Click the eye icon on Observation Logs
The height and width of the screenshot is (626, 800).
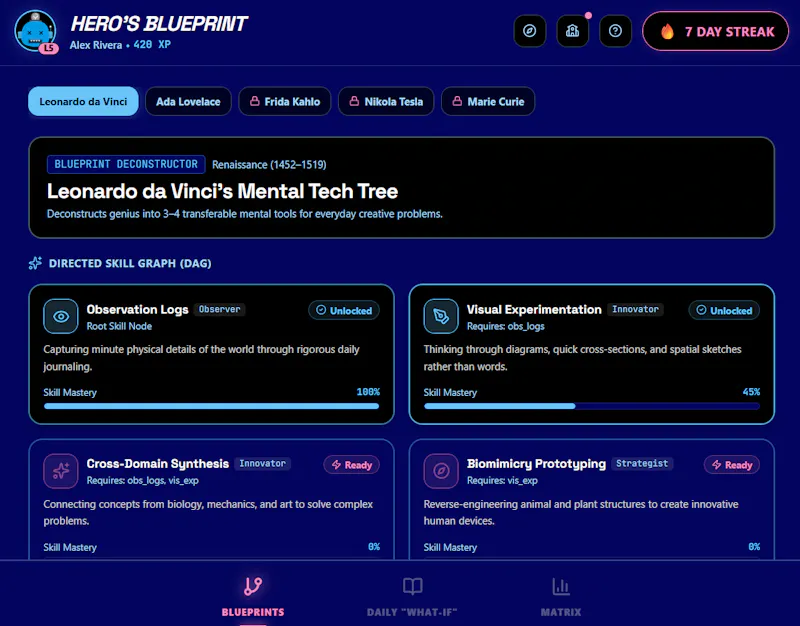[61, 316]
